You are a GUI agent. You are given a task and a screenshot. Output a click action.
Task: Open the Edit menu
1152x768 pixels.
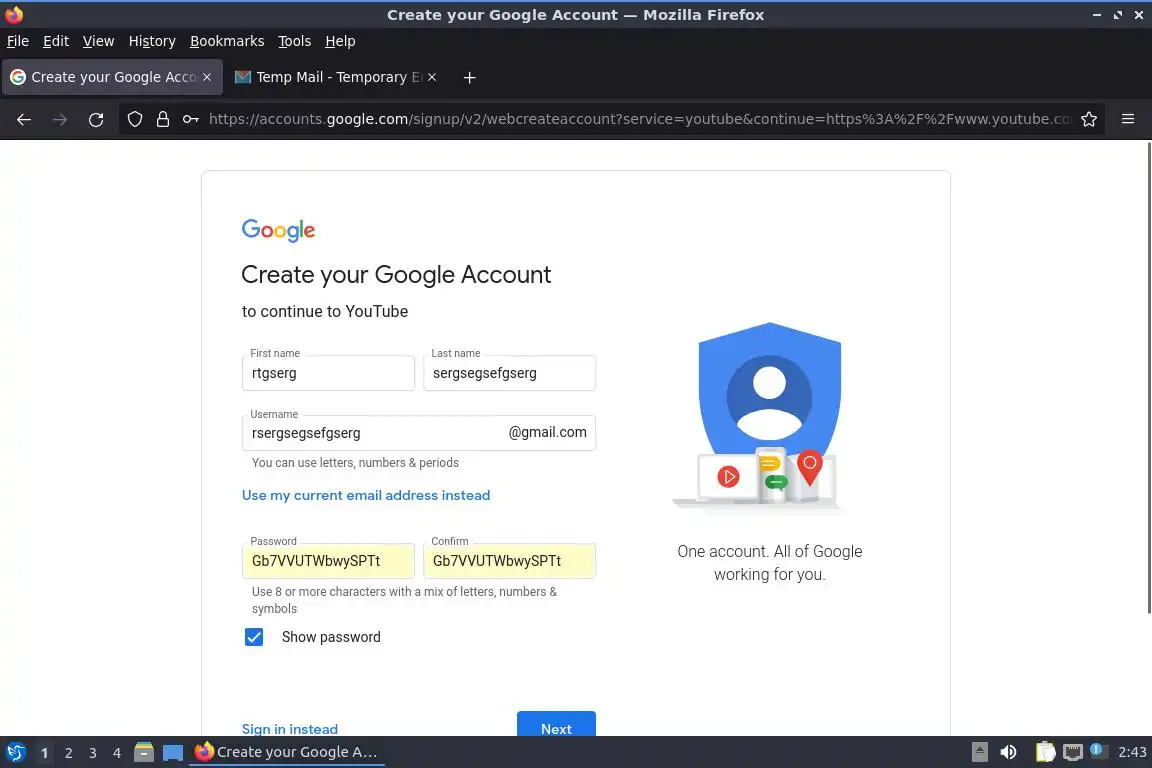(56, 41)
